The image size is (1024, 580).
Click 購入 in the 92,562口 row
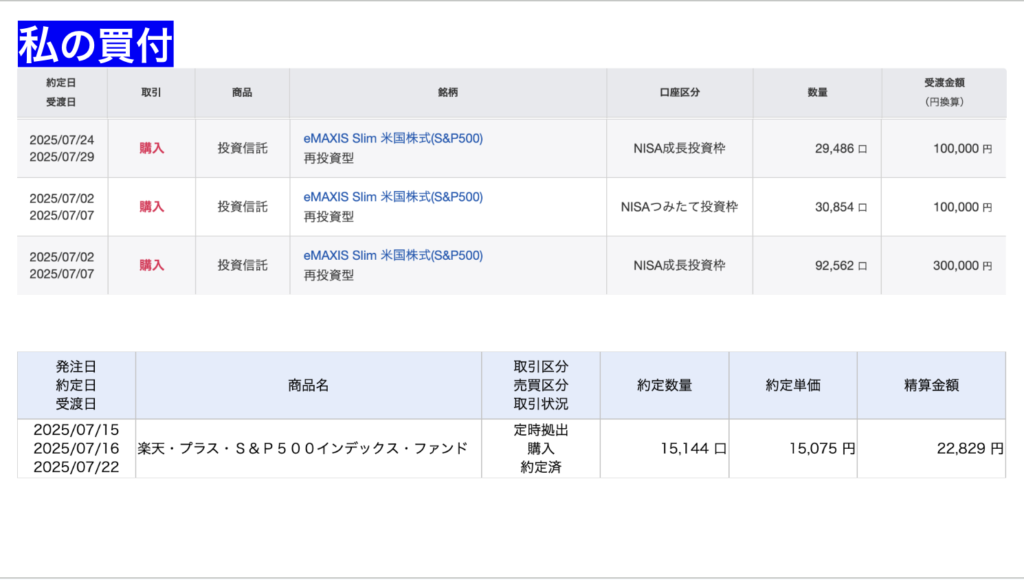pos(152,265)
